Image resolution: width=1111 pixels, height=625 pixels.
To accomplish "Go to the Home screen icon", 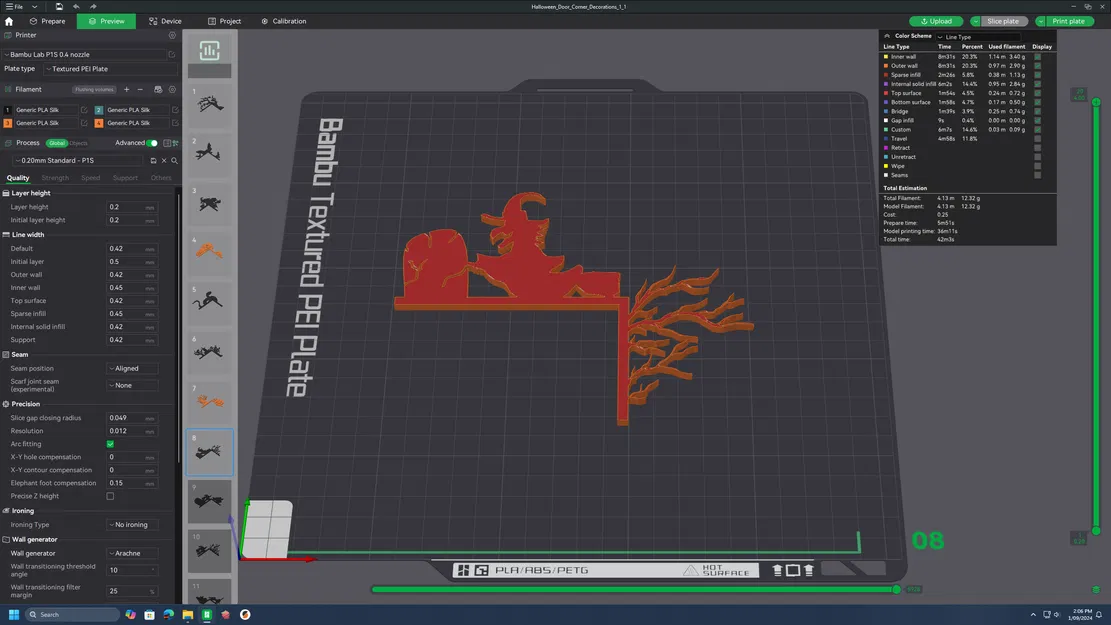I will pyautogui.click(x=9, y=21).
